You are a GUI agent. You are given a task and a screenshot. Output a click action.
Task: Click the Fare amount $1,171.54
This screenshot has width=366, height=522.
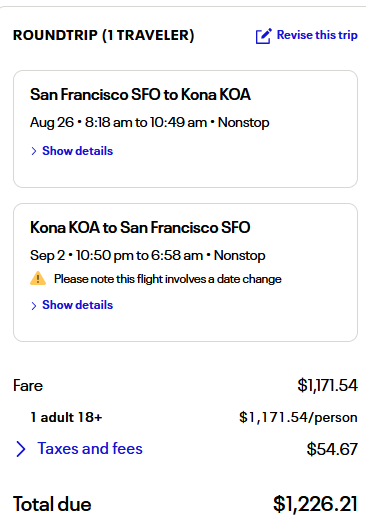(x=327, y=385)
